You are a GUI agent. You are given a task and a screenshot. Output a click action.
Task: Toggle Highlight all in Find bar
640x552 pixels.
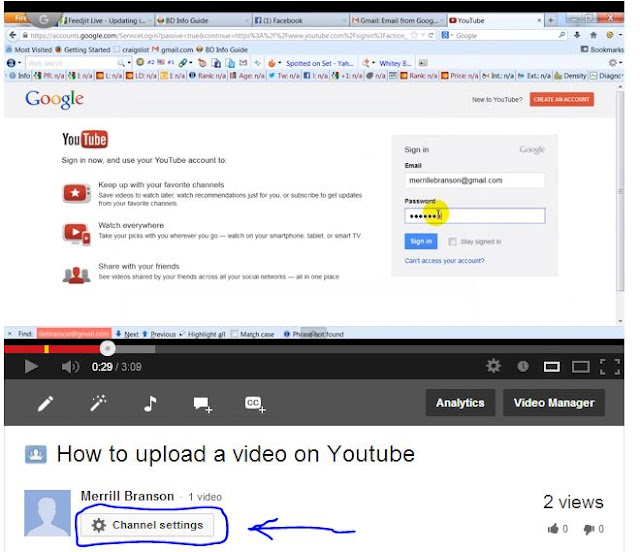coord(202,334)
